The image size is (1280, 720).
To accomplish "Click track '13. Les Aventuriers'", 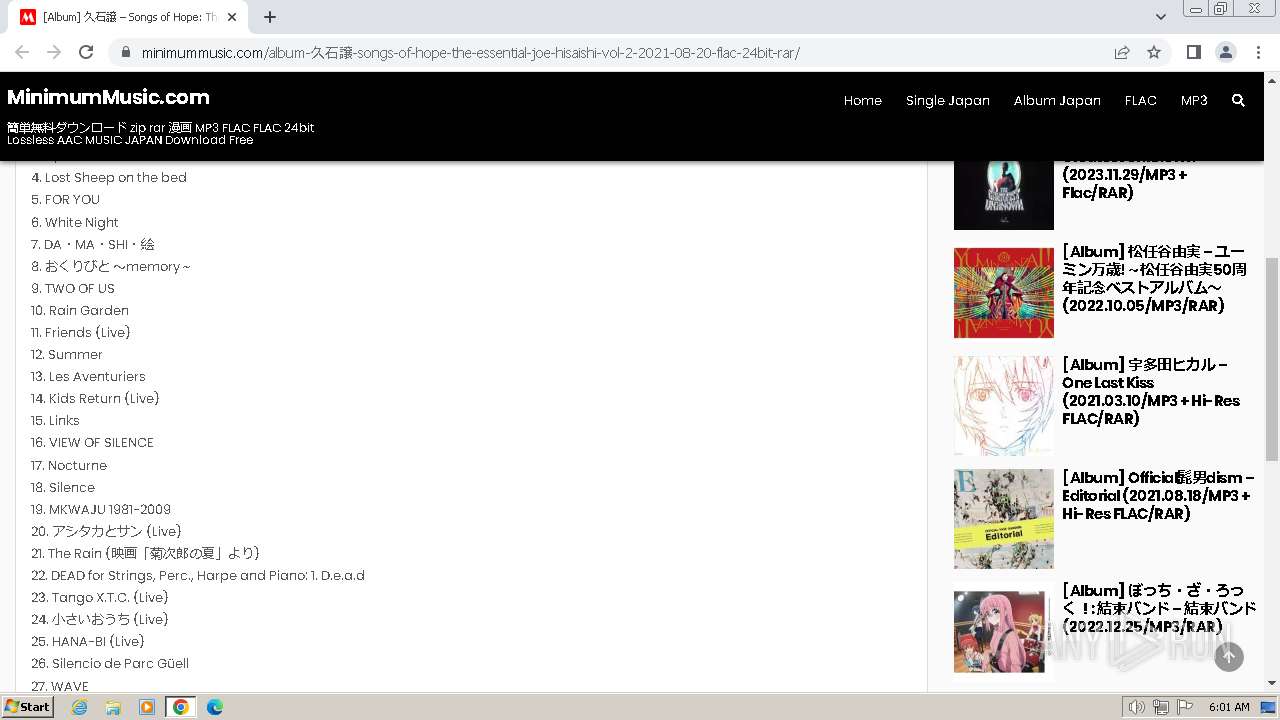I will click(x=88, y=377).
